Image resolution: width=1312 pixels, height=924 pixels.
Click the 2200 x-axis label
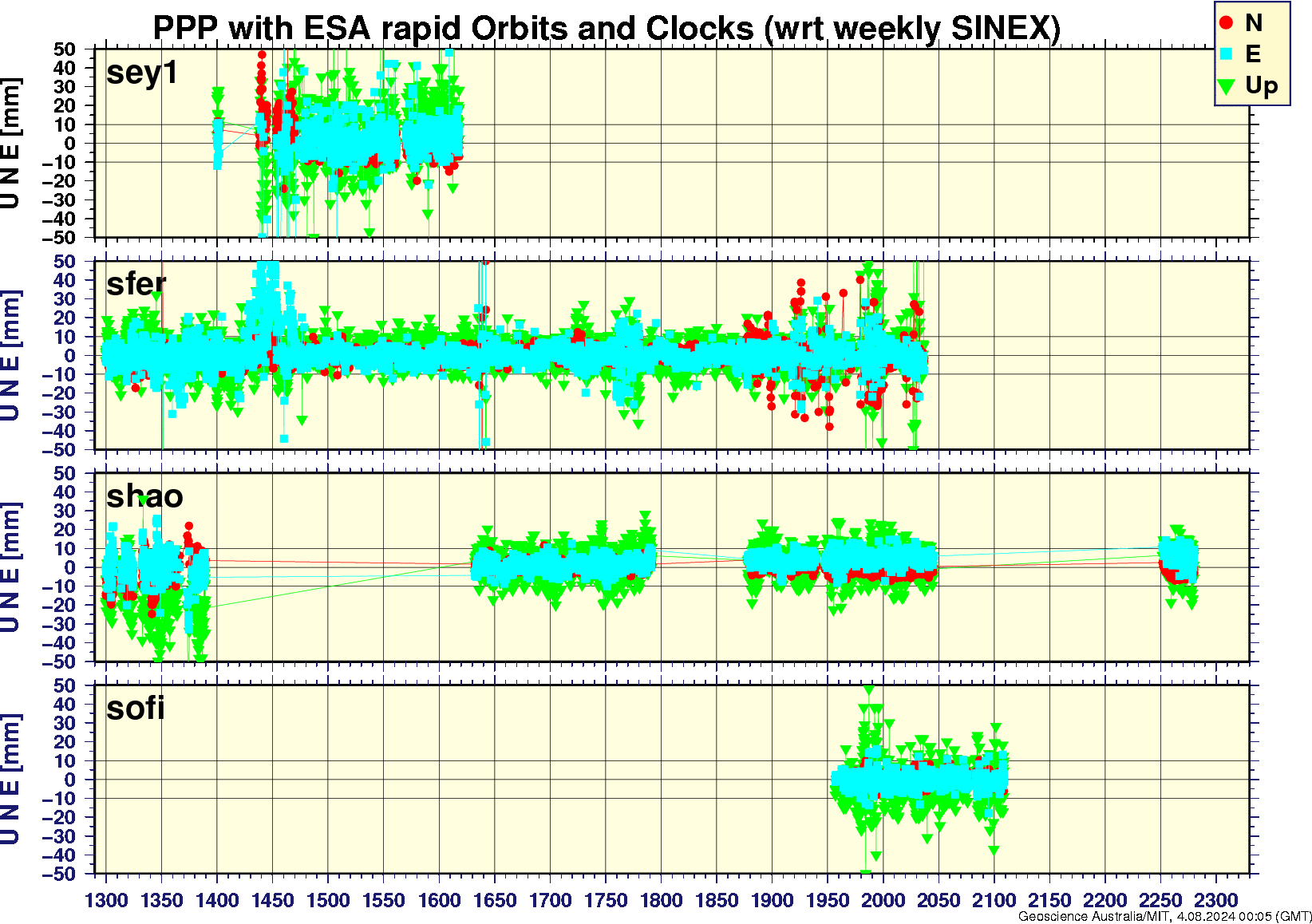tap(1105, 900)
